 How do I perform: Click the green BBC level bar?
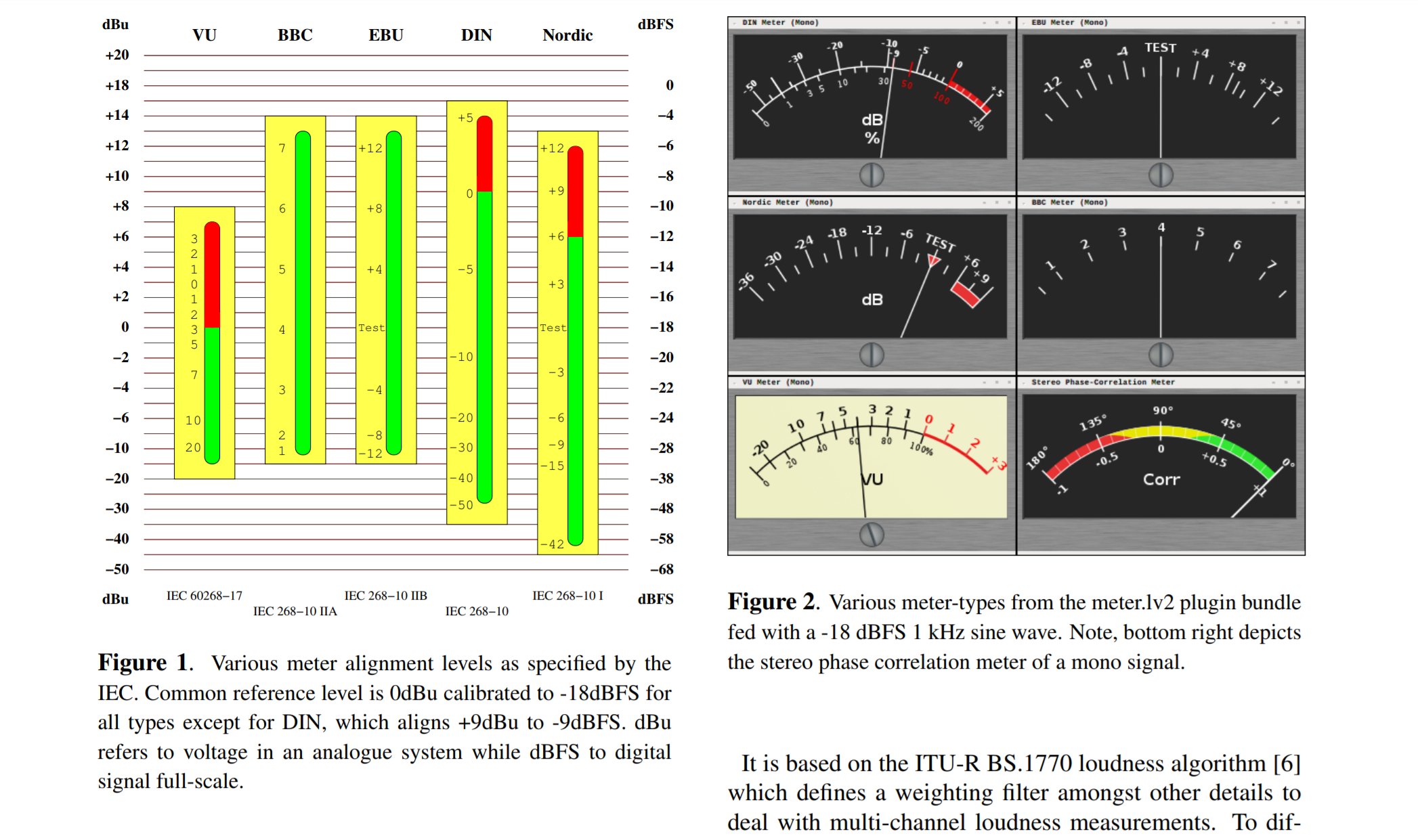tap(303, 292)
